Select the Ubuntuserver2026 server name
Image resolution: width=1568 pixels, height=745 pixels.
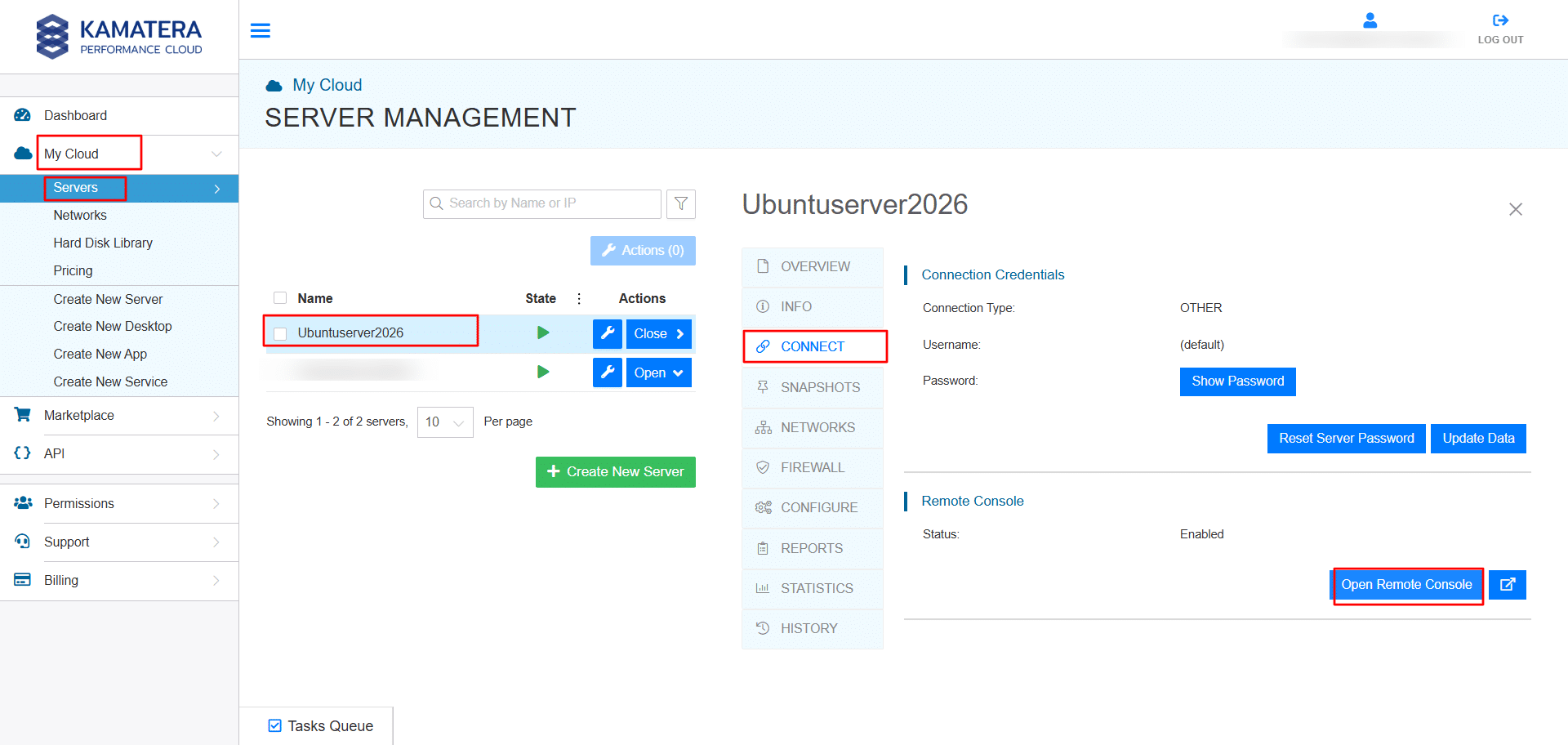(x=350, y=333)
